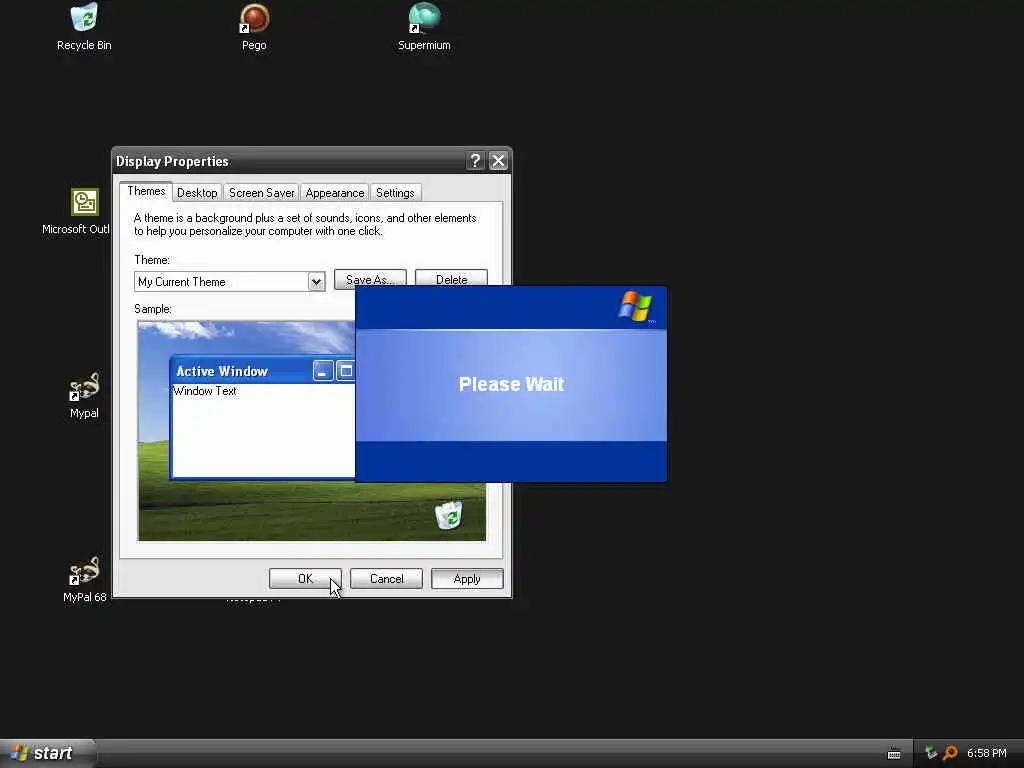The height and width of the screenshot is (768, 1024).
Task: Click the Apply button
Action: pos(467,579)
